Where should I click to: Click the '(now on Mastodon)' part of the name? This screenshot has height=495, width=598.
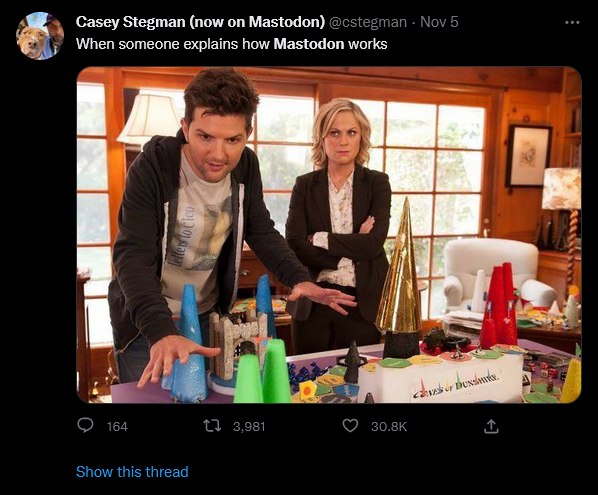[257, 22]
